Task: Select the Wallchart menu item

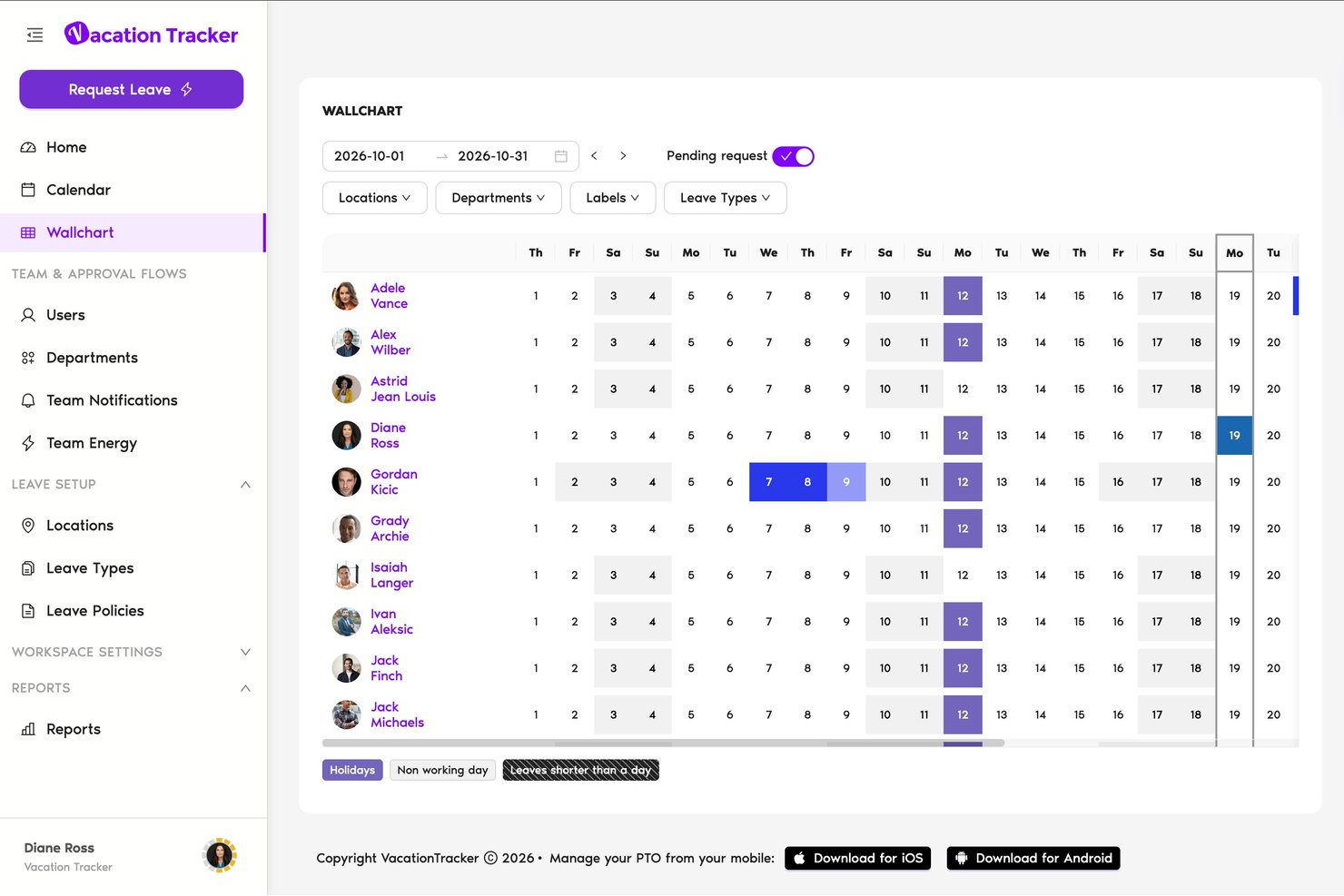Action: click(133, 232)
